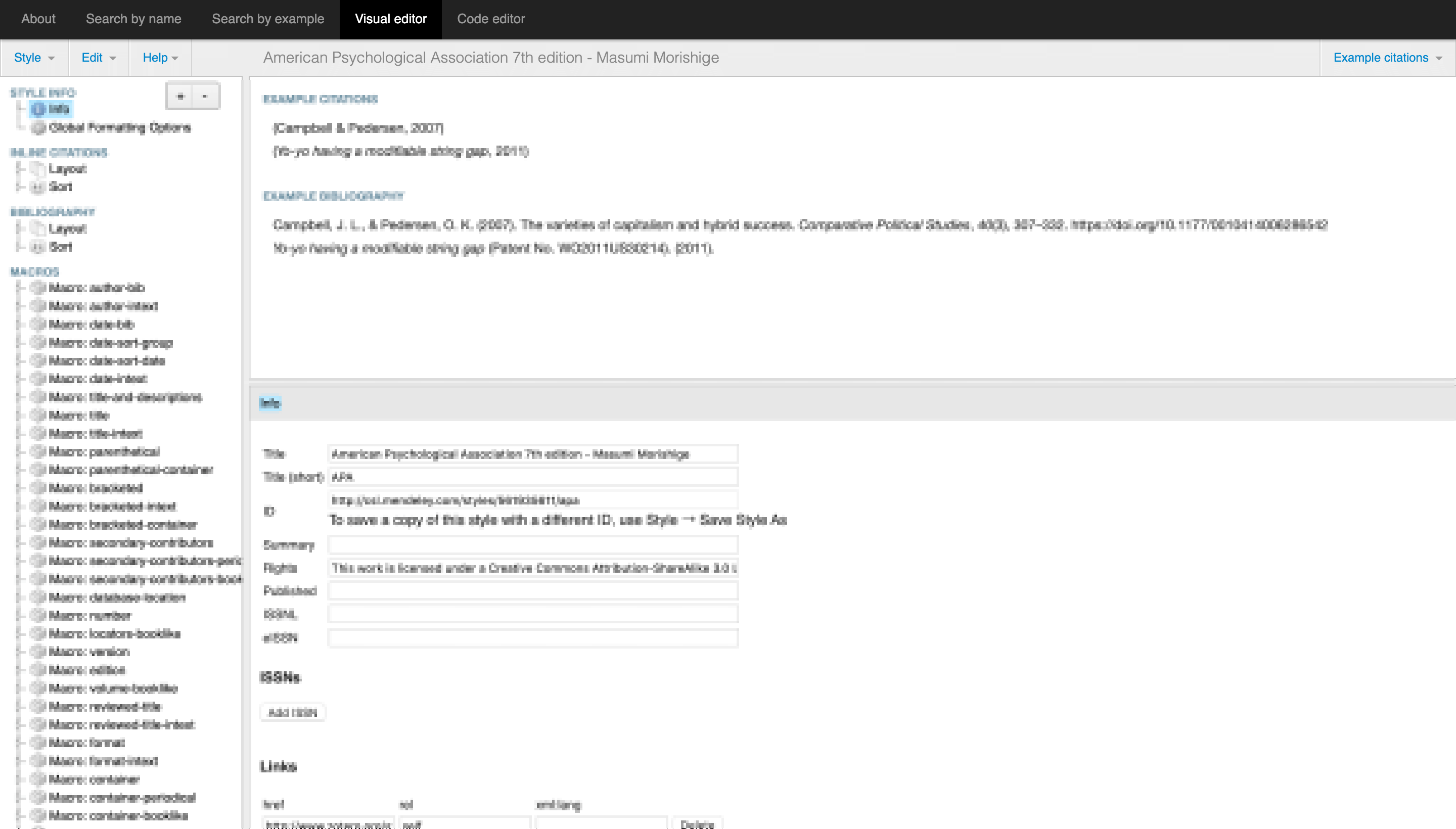Click the icon beside Macro: title-and-descriptions
The width and height of the screenshot is (1456, 829).
coord(38,397)
